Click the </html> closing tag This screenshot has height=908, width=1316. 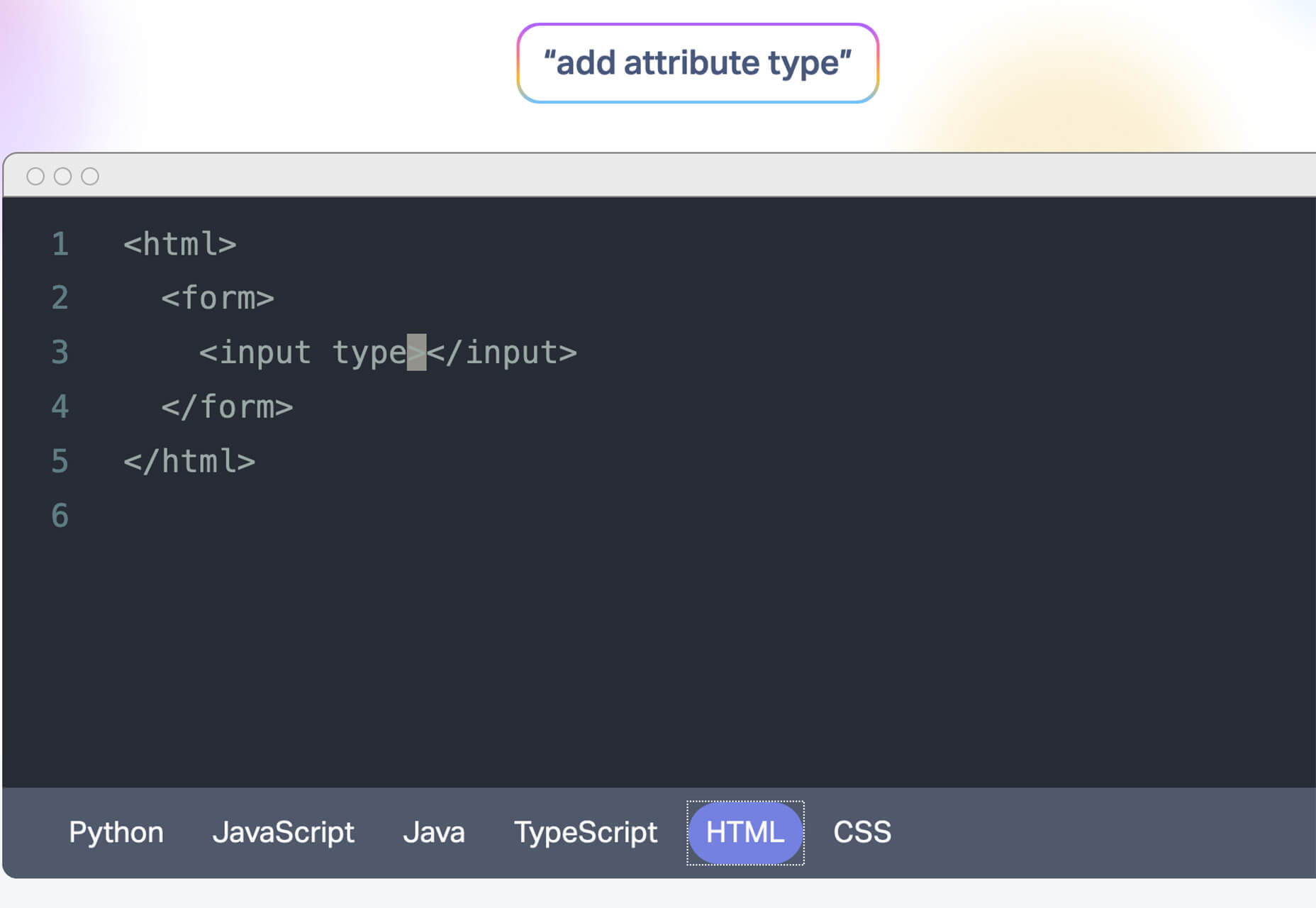pyautogui.click(x=189, y=461)
